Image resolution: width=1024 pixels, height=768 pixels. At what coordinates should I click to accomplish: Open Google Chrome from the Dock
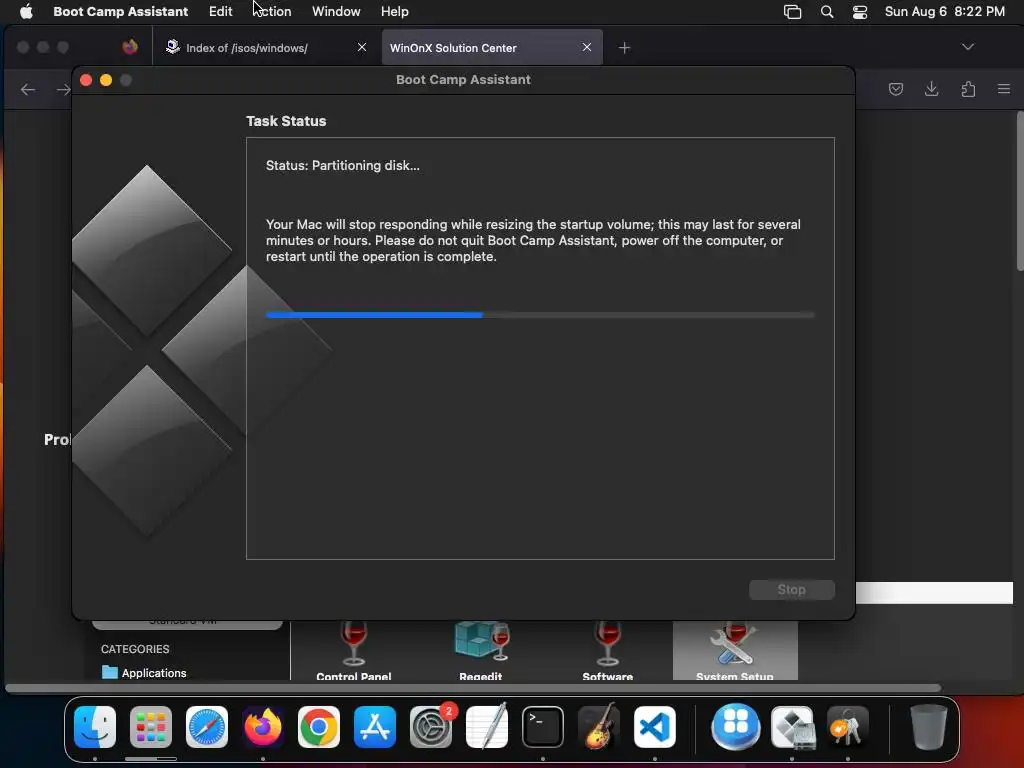319,727
